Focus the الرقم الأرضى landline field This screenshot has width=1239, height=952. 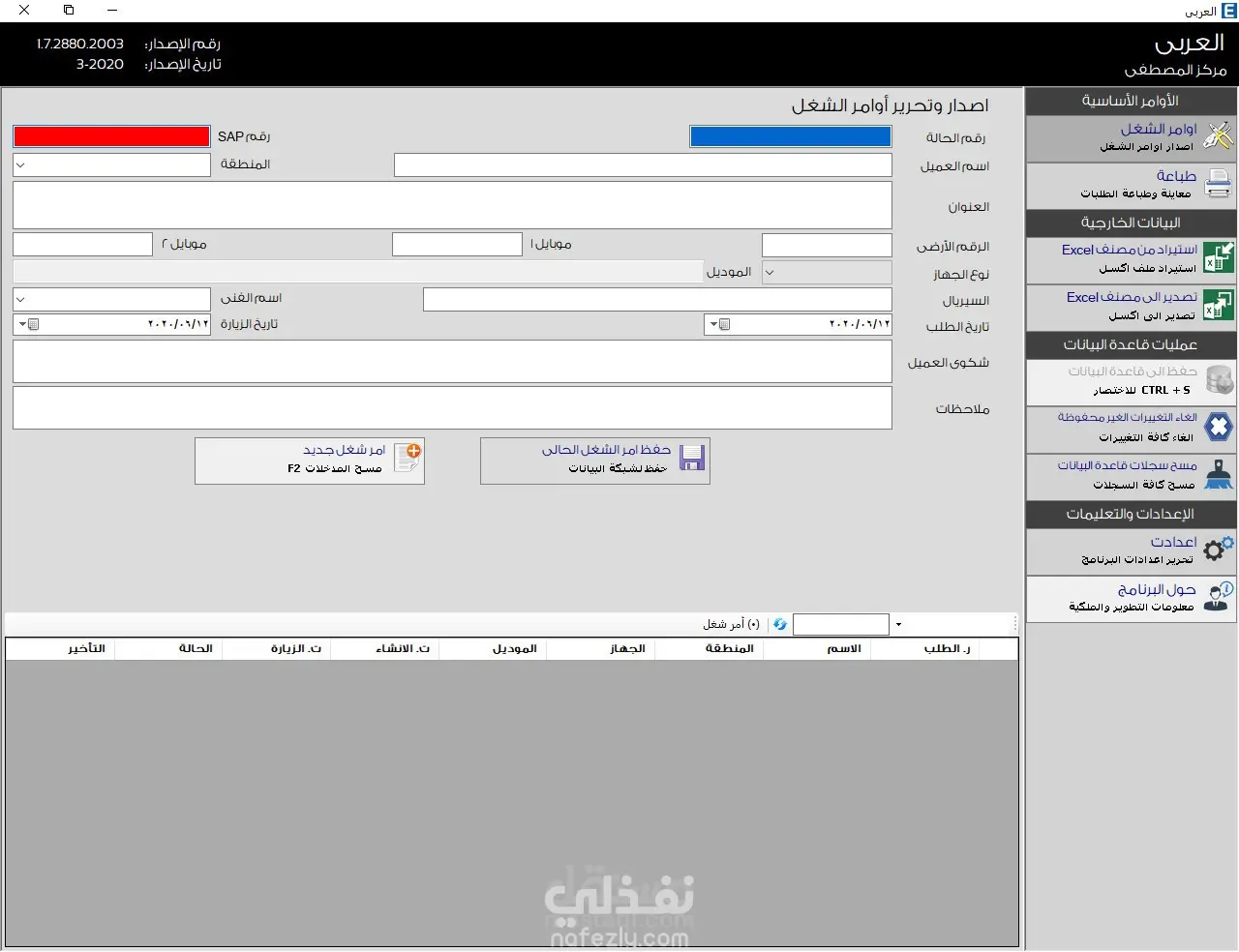pyautogui.click(x=827, y=245)
